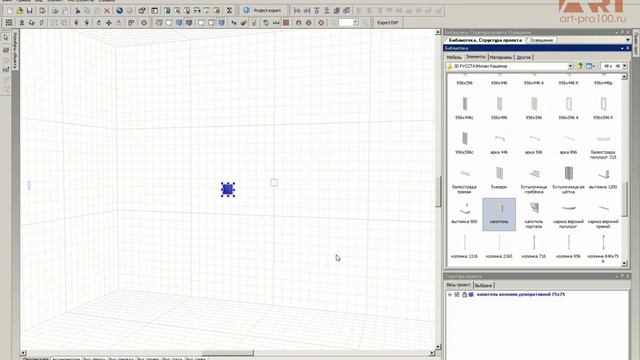This screenshot has height=360, width=640.
Task: Click the brown square toolbar icon
Action: click(286, 22)
